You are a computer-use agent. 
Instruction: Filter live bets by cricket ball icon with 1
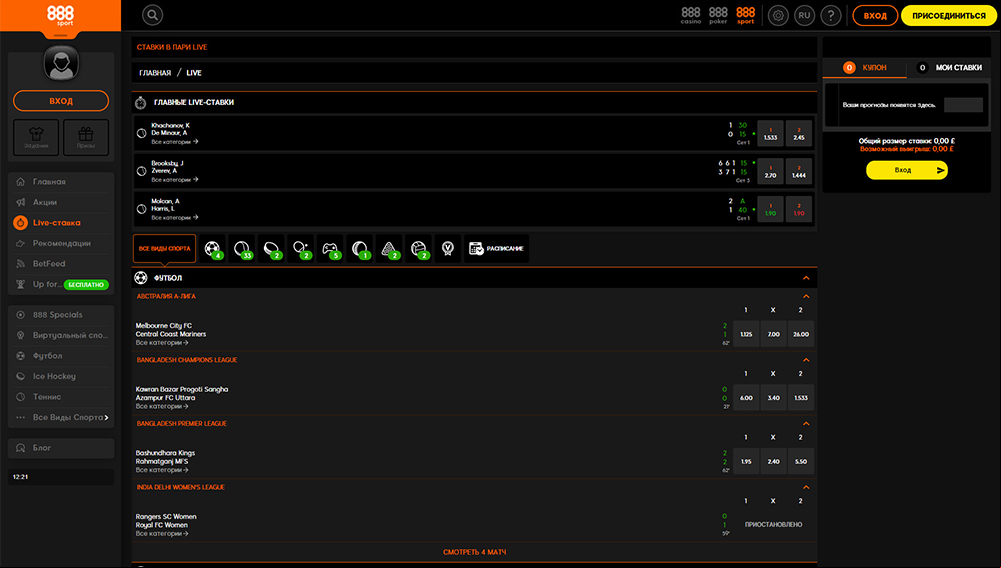tap(359, 248)
